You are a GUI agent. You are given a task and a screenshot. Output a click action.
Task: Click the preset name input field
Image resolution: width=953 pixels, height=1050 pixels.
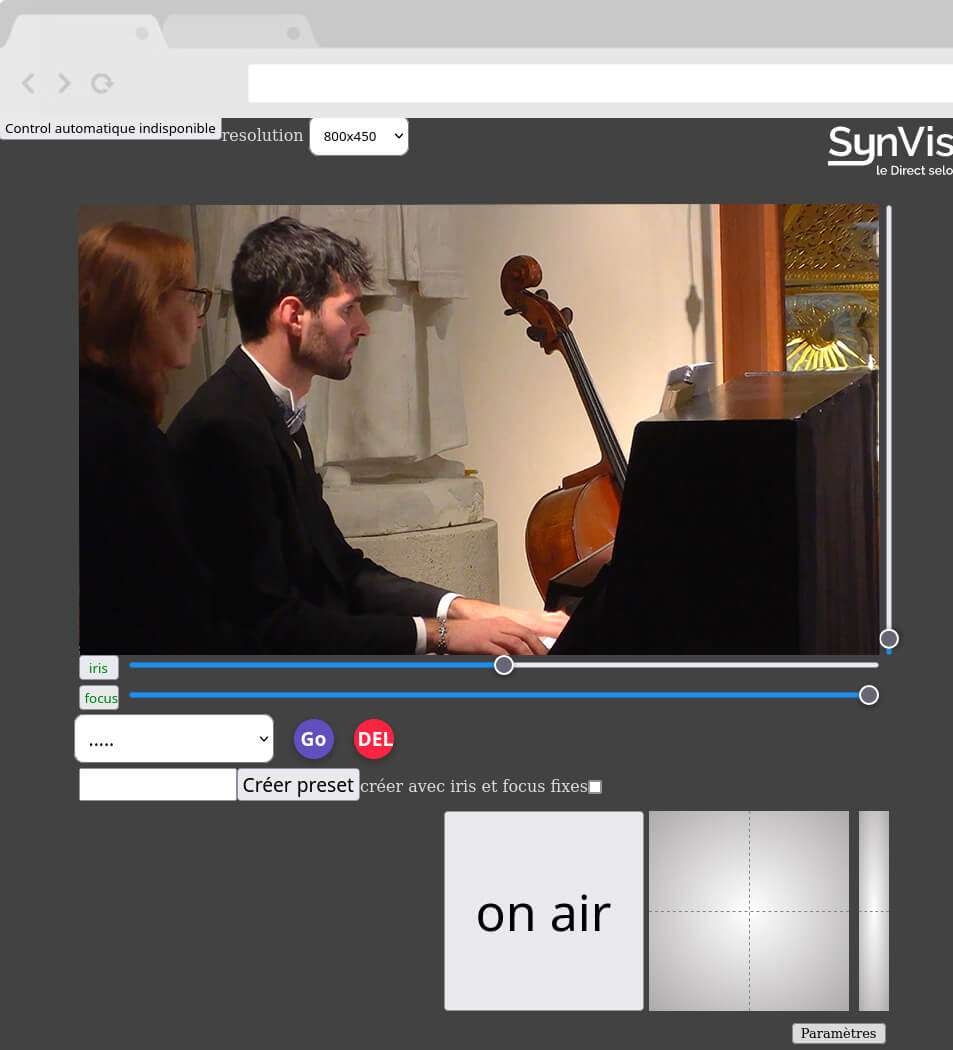(x=157, y=784)
